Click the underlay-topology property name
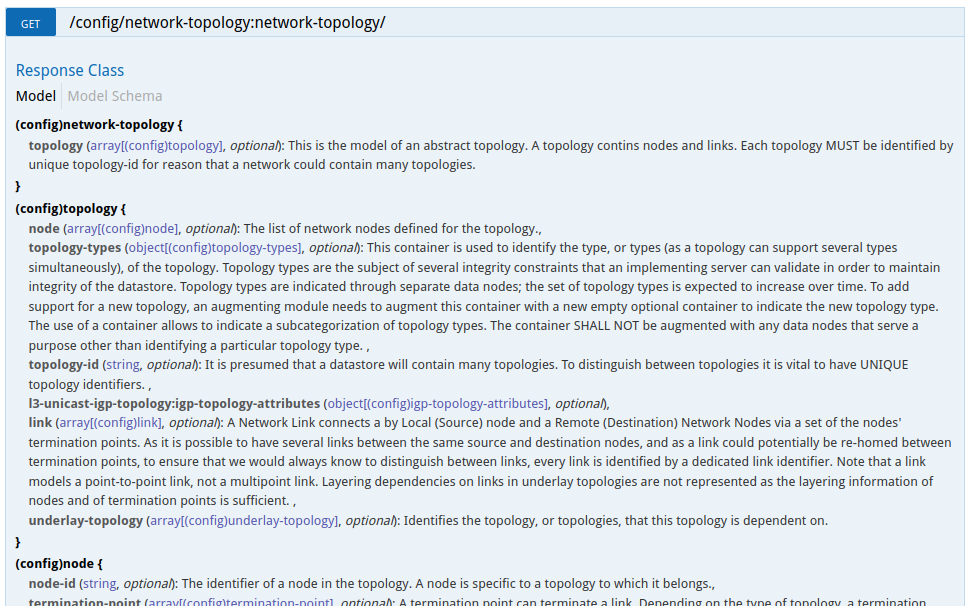The image size is (972, 606). (x=86, y=520)
